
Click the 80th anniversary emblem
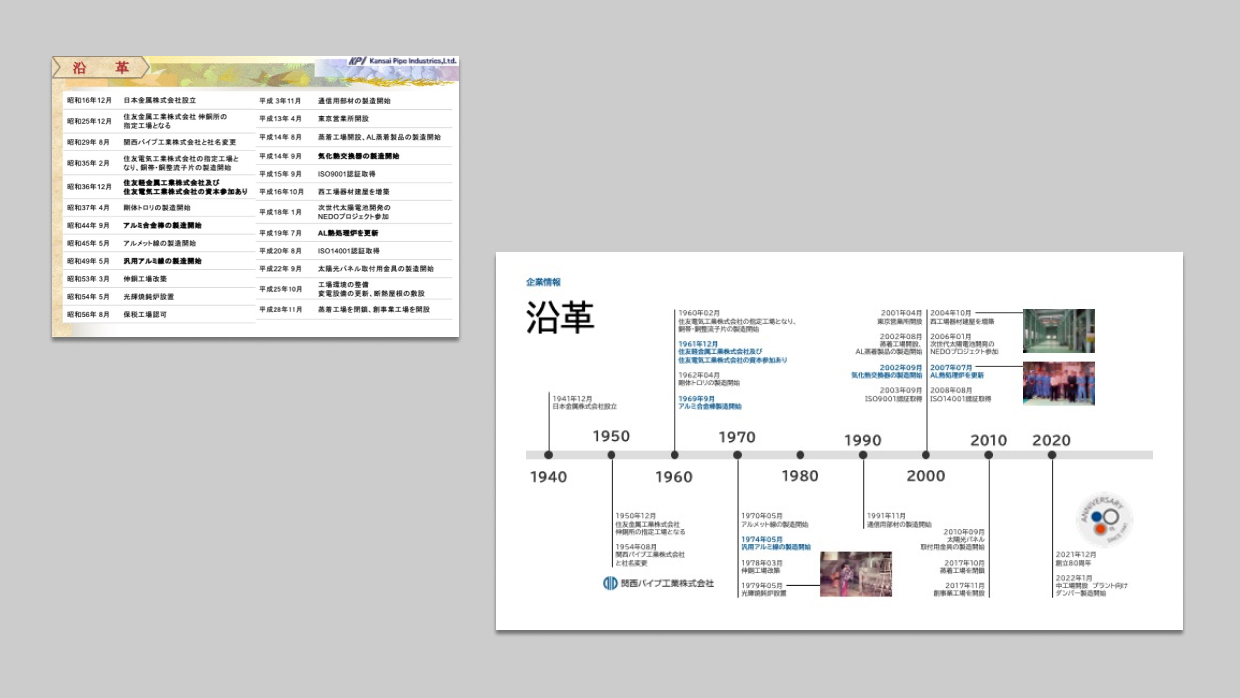coord(1103,519)
